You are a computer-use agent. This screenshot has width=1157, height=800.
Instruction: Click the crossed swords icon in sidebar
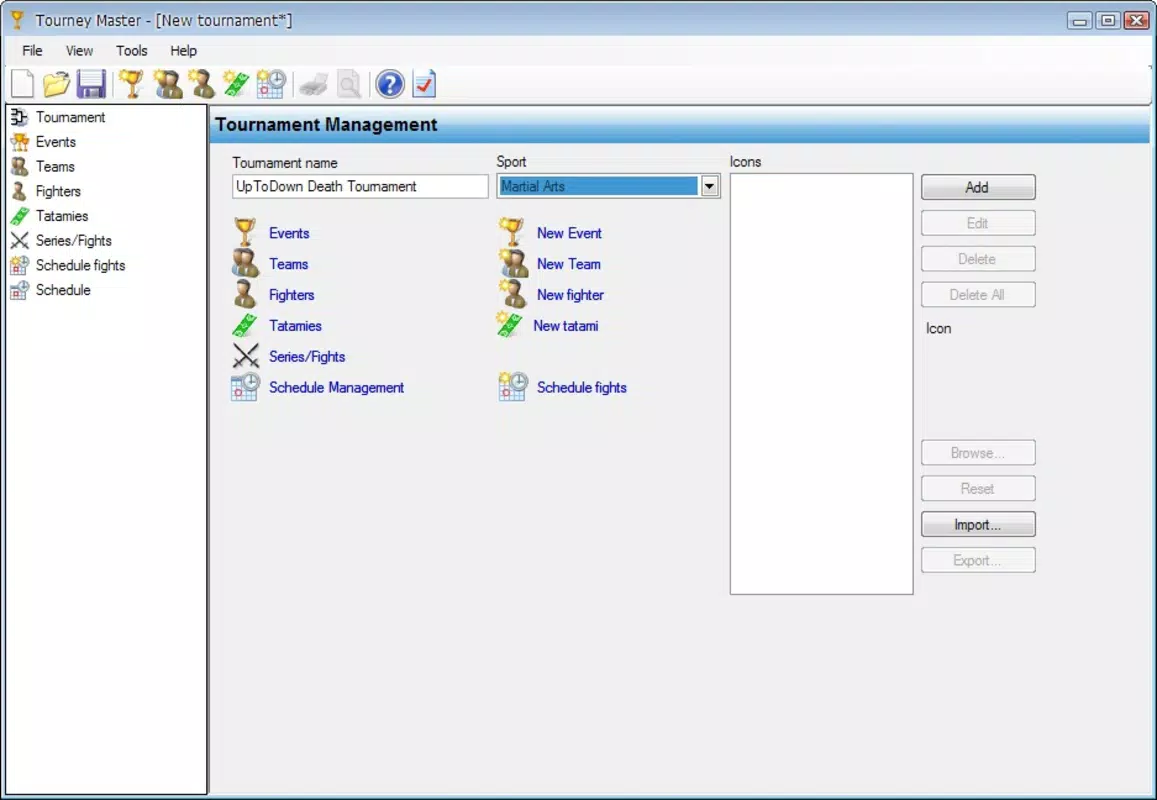19,241
